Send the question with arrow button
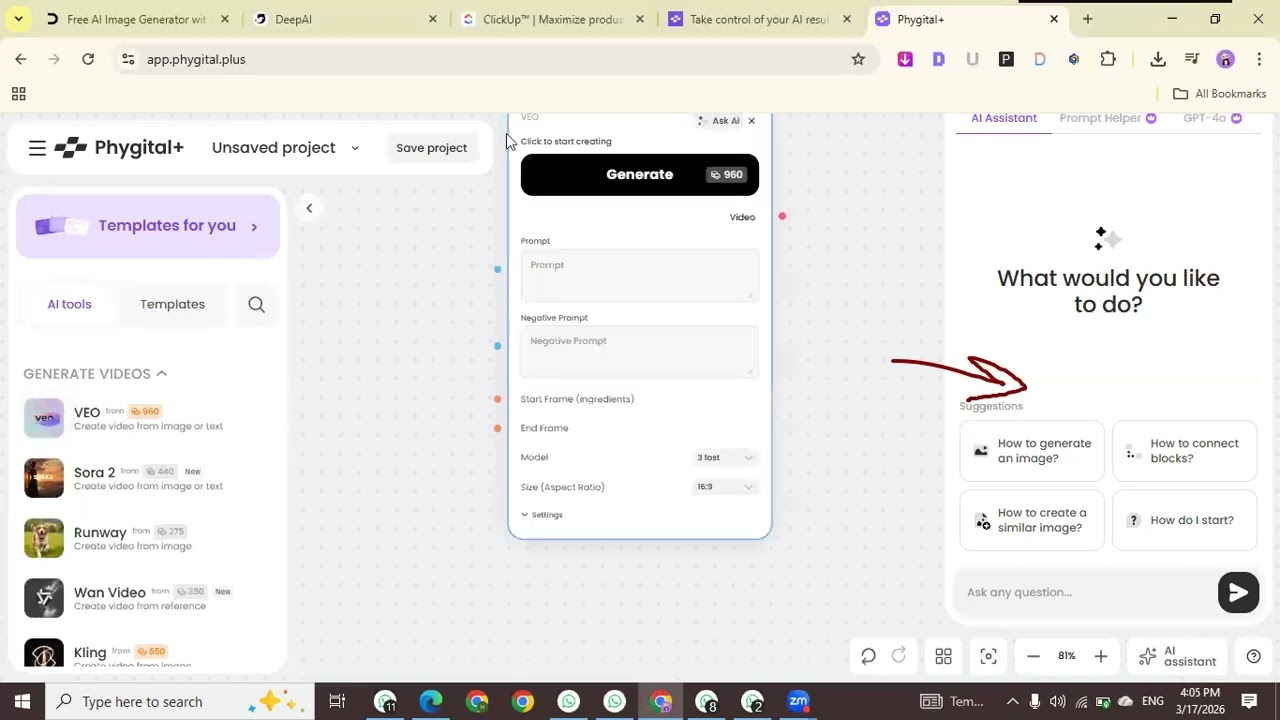 1238,592
